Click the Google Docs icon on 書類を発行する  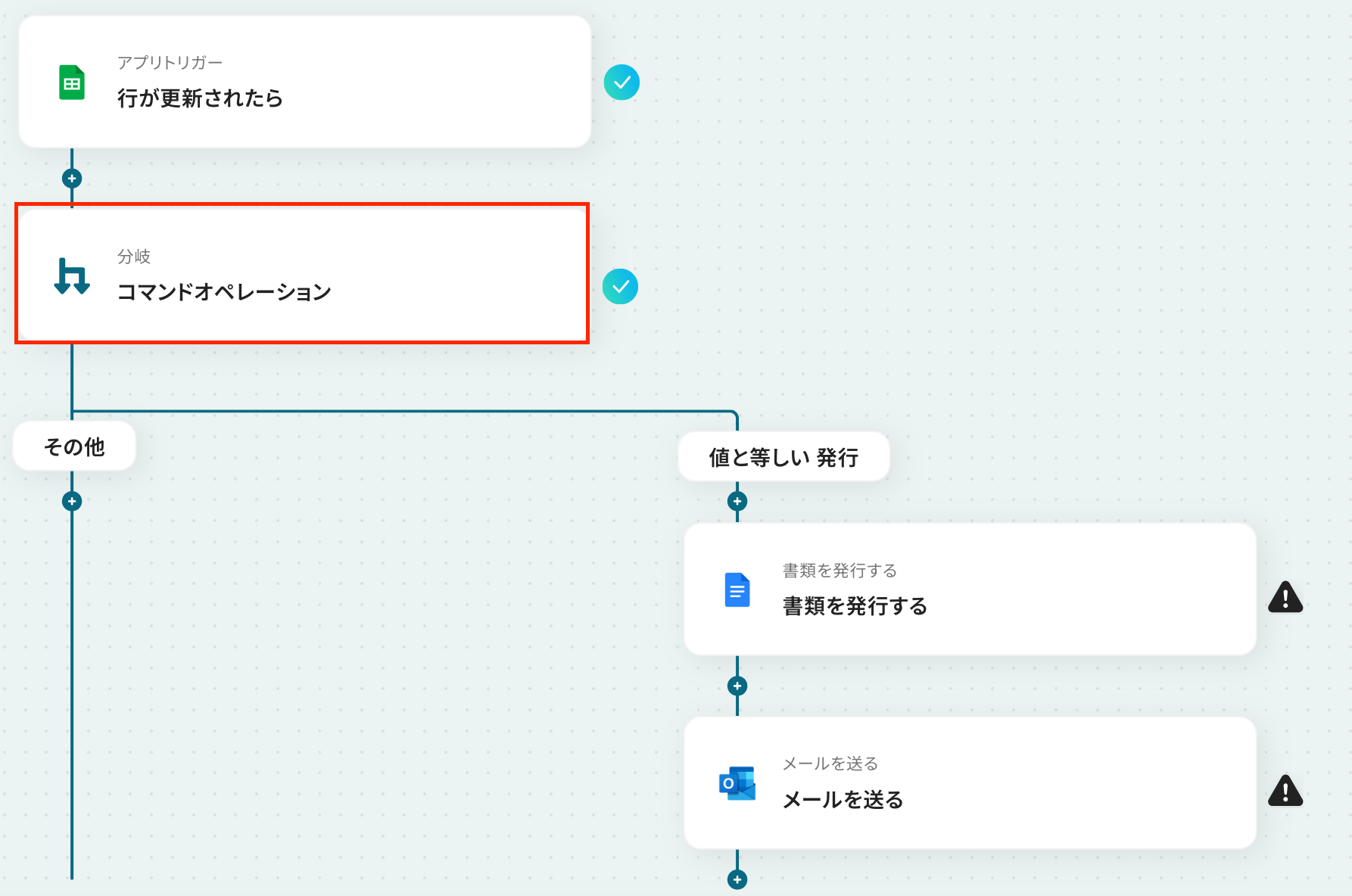(737, 590)
